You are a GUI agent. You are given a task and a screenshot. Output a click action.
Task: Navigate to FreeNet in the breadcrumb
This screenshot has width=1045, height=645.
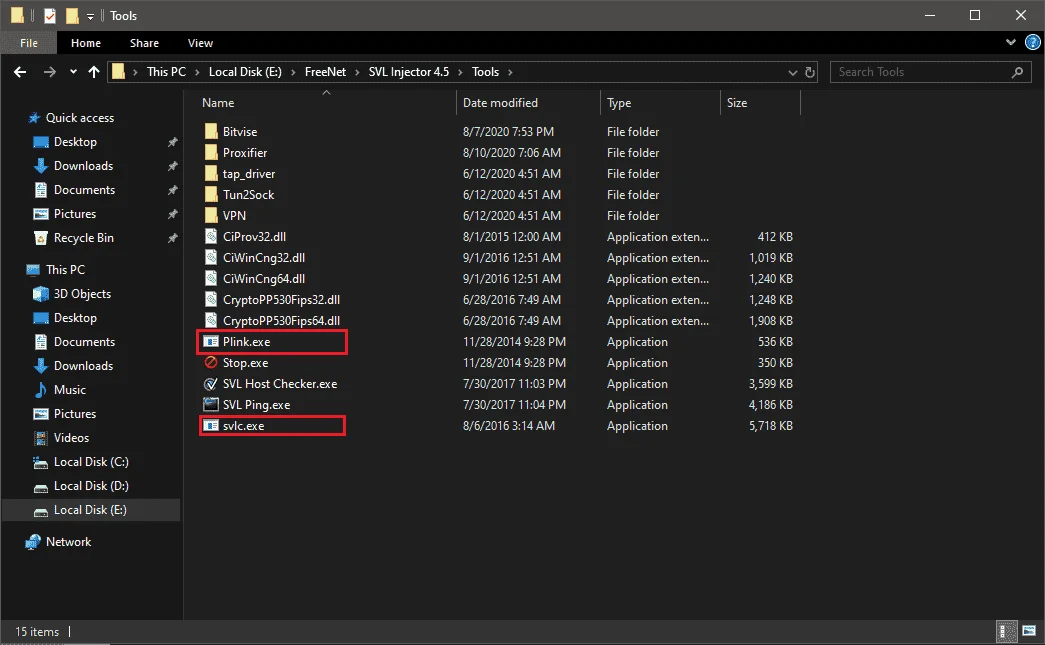[325, 72]
